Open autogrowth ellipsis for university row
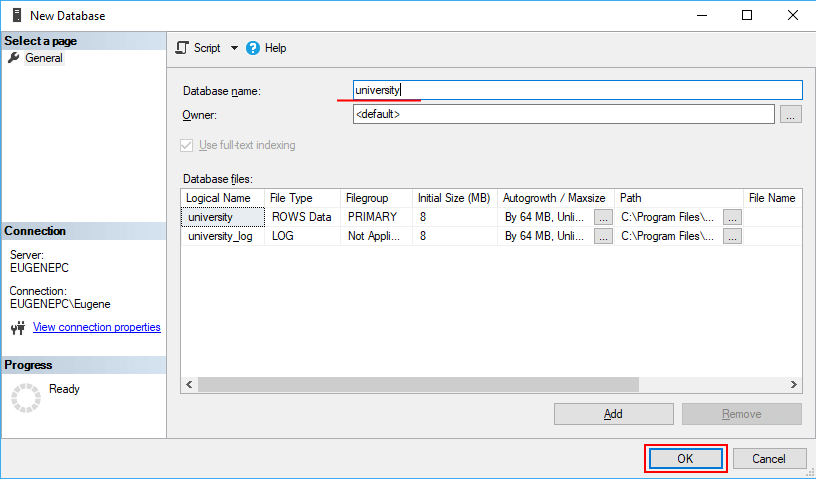 coord(603,217)
